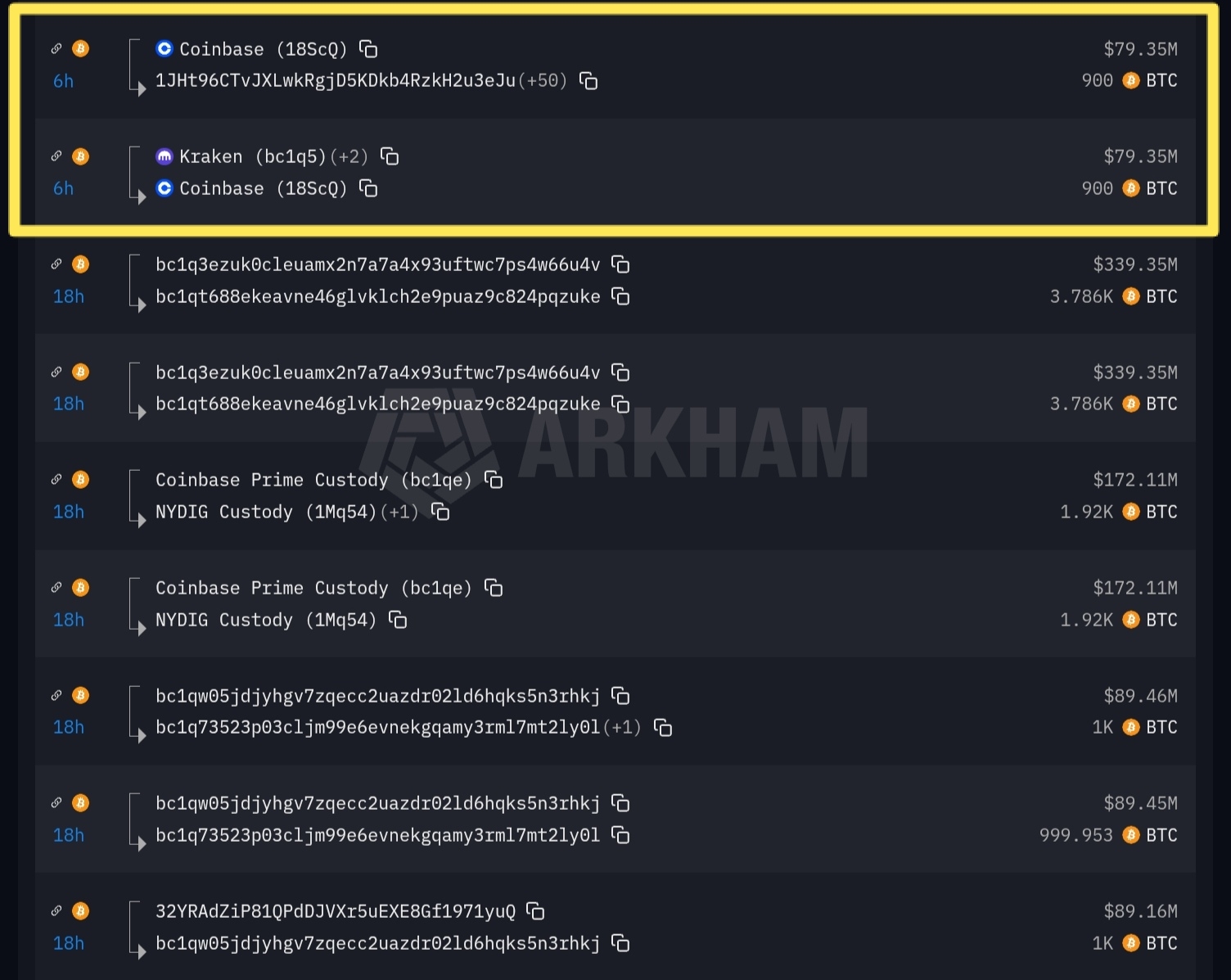This screenshot has height=980, width=1231.
Task: Expand the (+2) additional senders beside Kraken (bc1q5)
Action: 349,156
